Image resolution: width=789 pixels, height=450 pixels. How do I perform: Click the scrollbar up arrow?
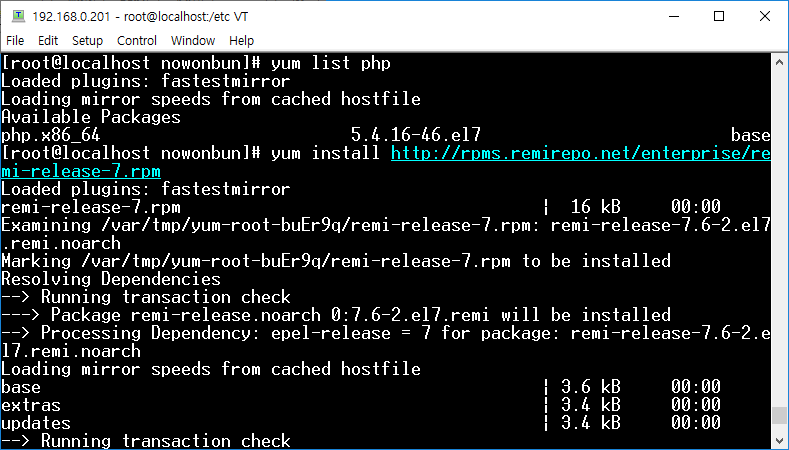(x=779, y=62)
